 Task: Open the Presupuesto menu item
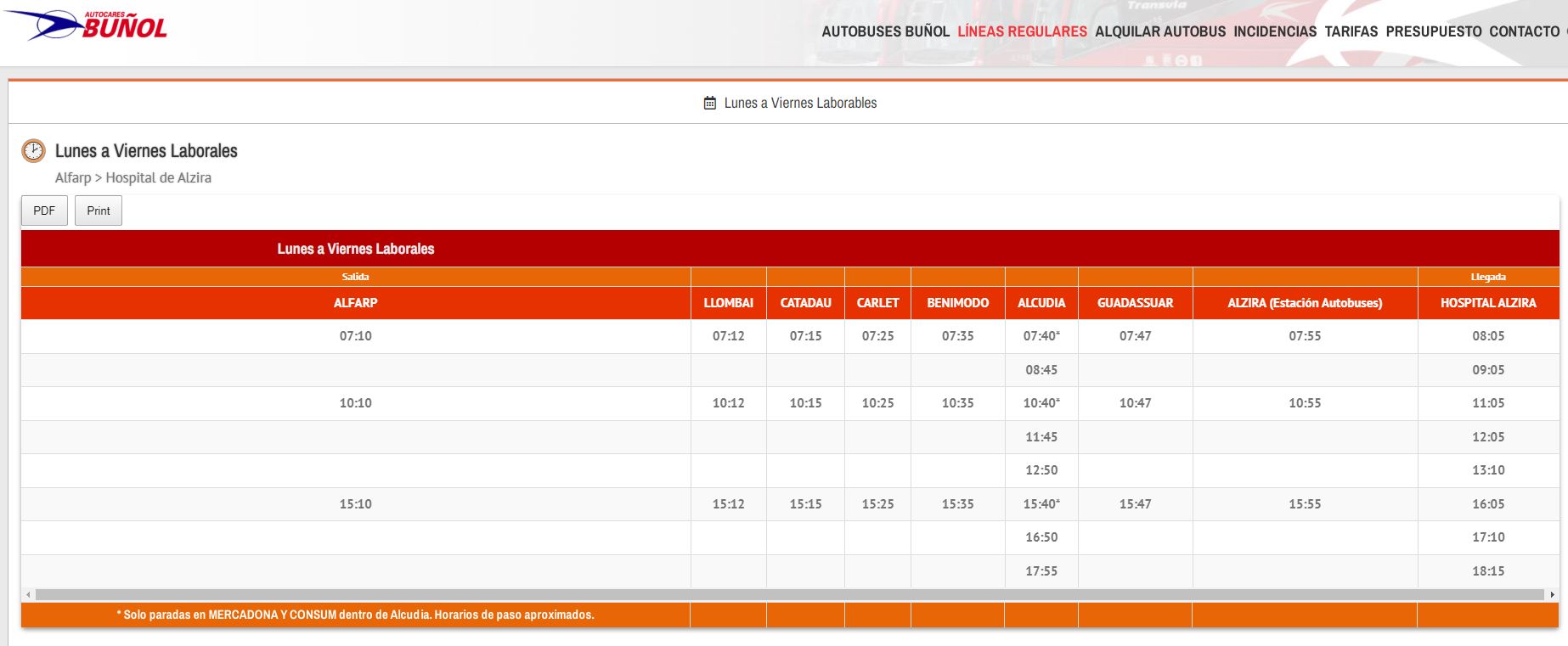pos(1433,31)
